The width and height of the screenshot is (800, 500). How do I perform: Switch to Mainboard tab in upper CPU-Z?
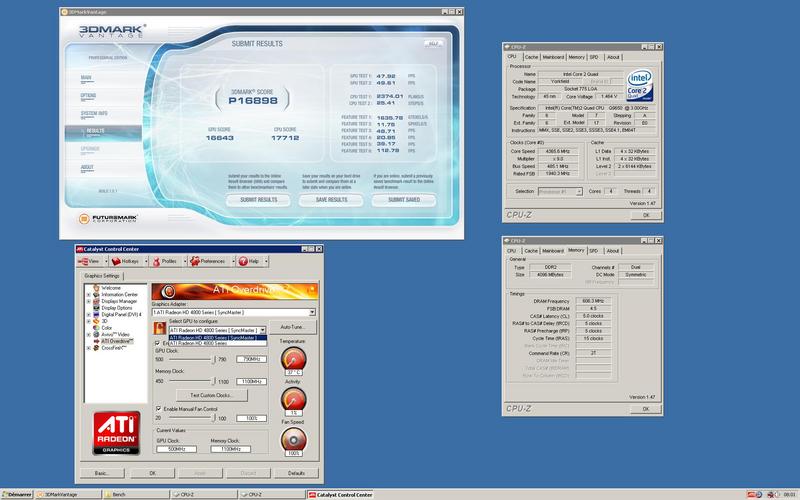pyautogui.click(x=553, y=57)
